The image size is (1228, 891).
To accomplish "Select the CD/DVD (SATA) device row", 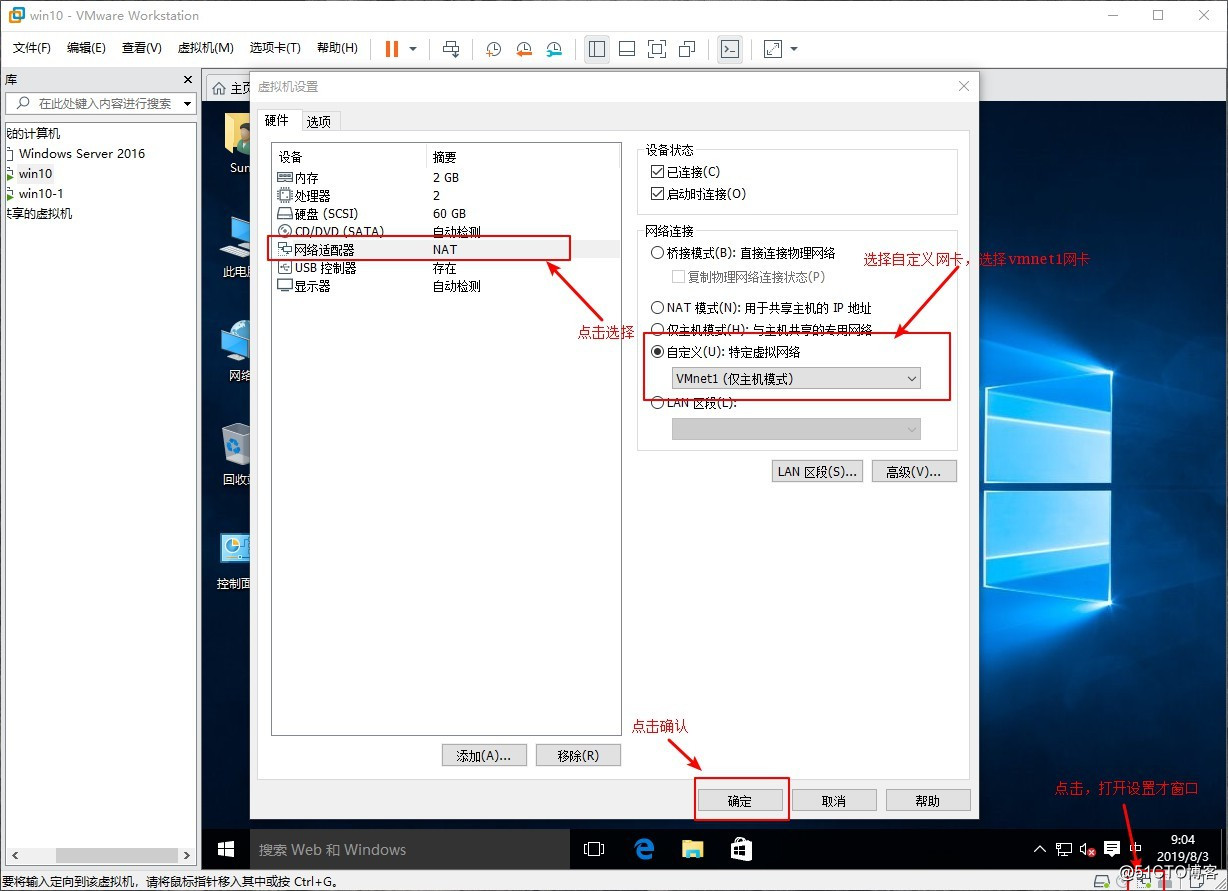I will (446, 231).
